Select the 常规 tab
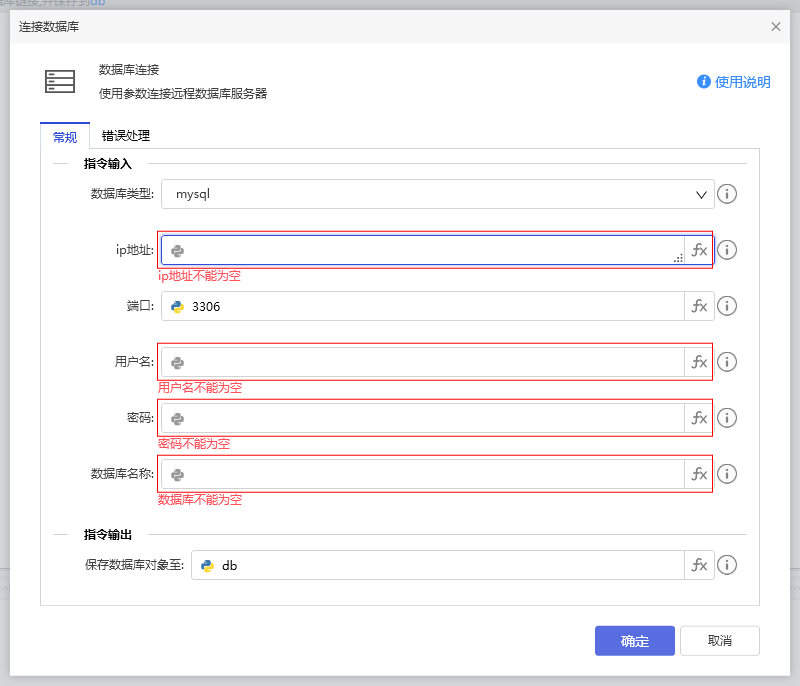800x686 pixels. 65,137
